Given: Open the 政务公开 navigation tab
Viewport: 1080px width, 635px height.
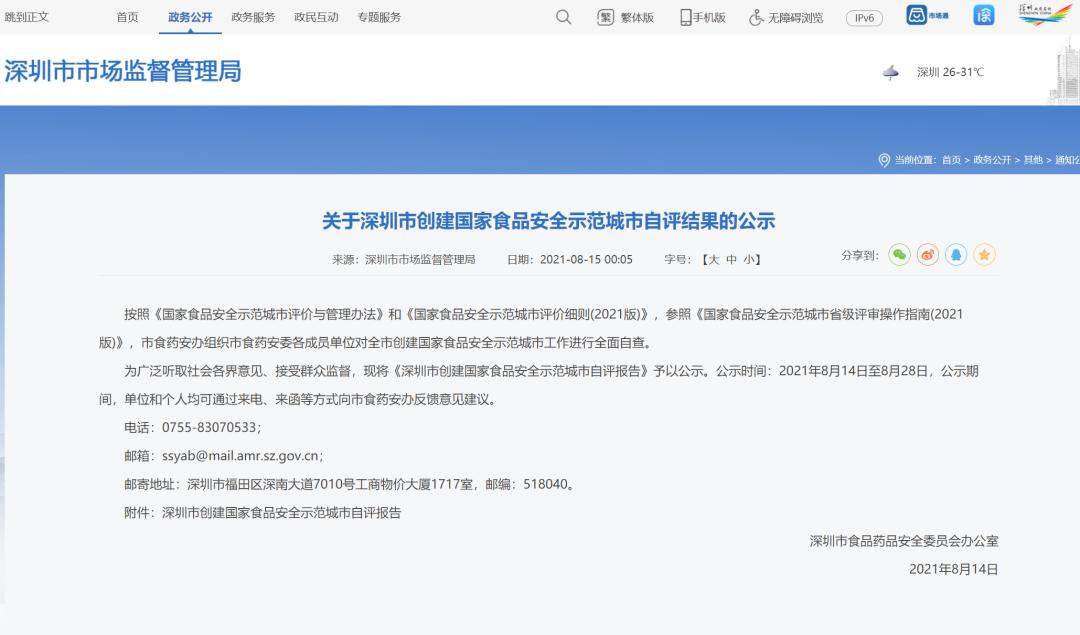Looking at the screenshot, I should 190,17.
